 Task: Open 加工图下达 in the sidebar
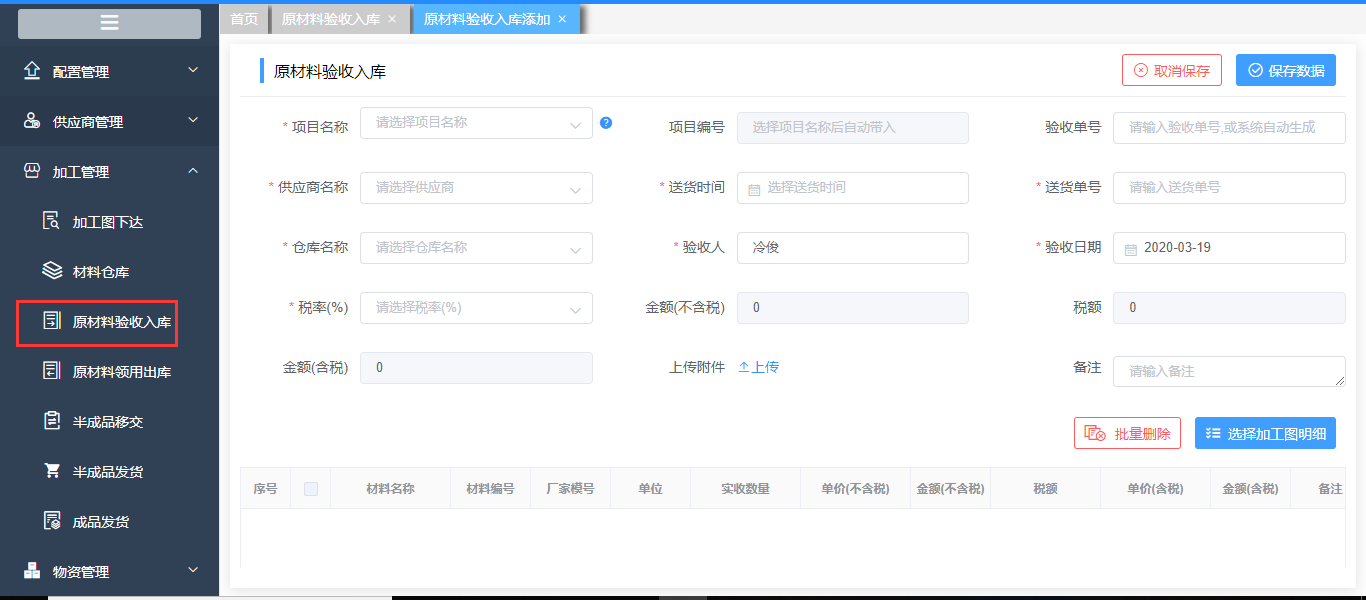(x=108, y=222)
